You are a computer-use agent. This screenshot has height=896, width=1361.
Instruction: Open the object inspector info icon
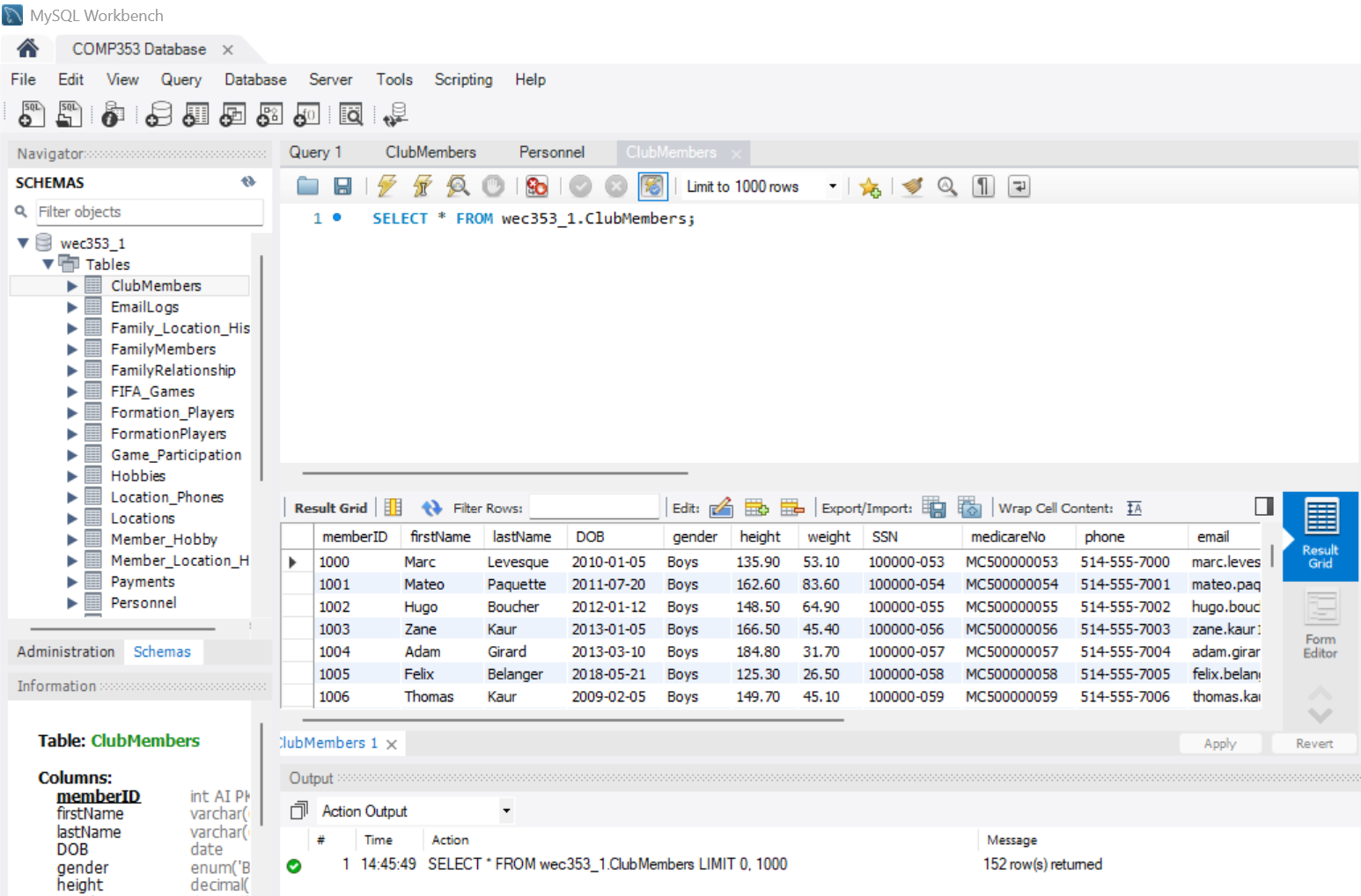pyautogui.click(x=113, y=114)
